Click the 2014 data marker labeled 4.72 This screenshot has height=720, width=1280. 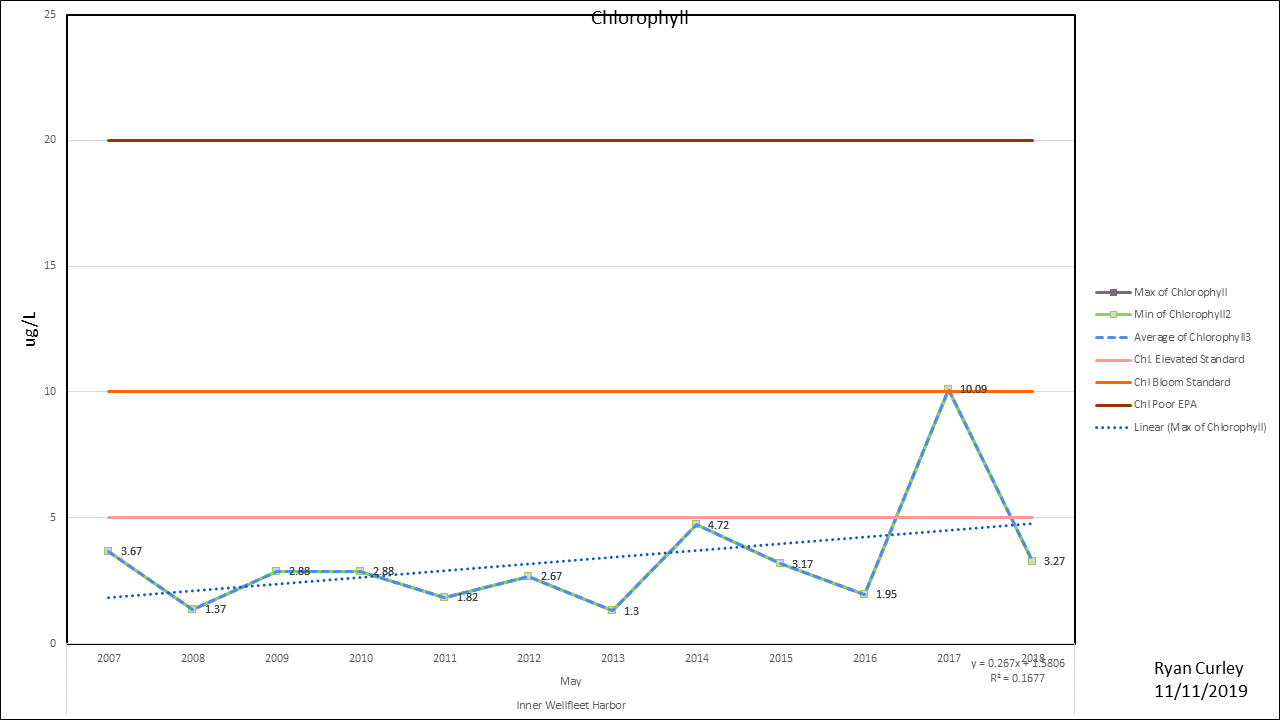click(696, 524)
